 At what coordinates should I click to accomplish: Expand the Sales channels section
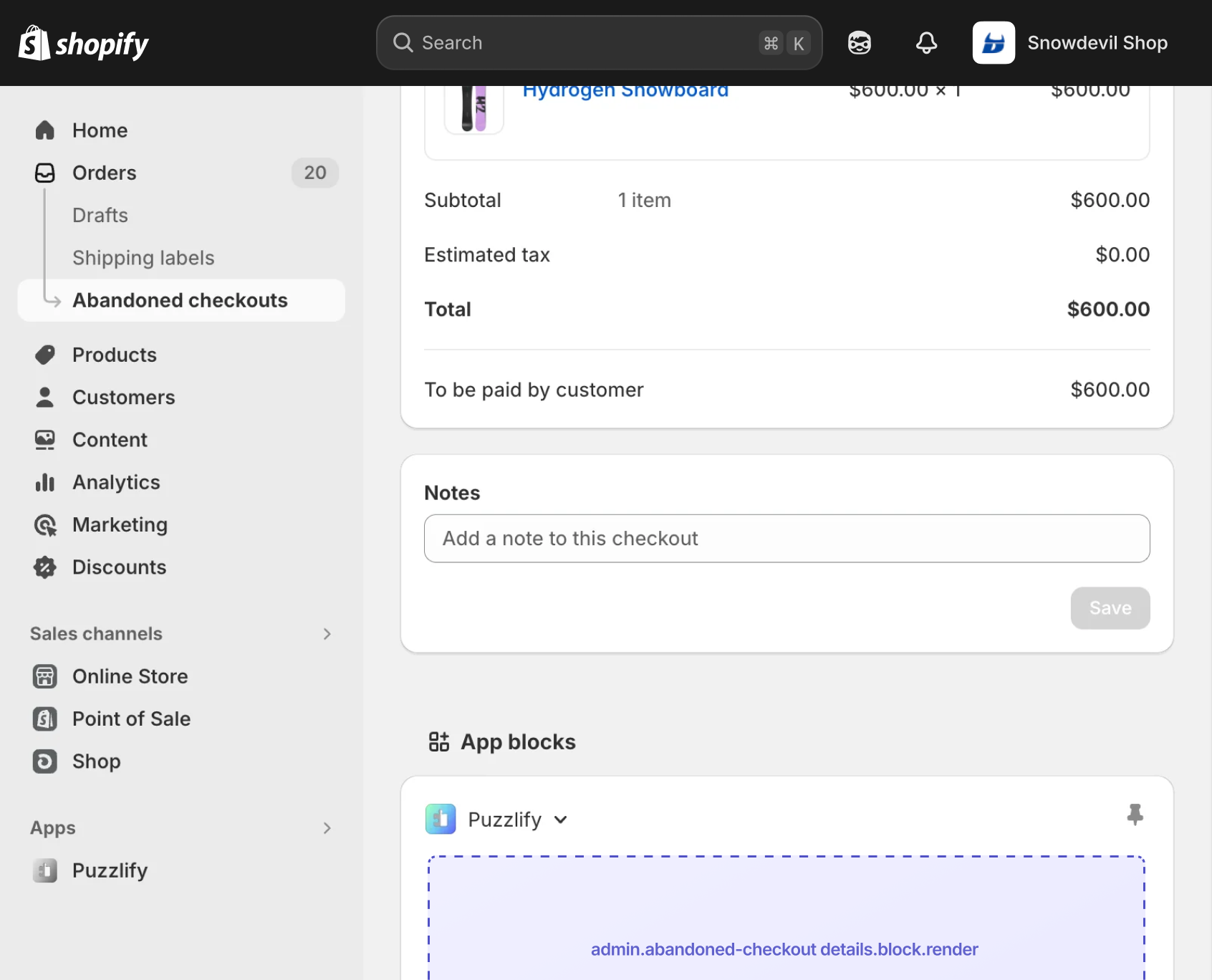click(327, 634)
